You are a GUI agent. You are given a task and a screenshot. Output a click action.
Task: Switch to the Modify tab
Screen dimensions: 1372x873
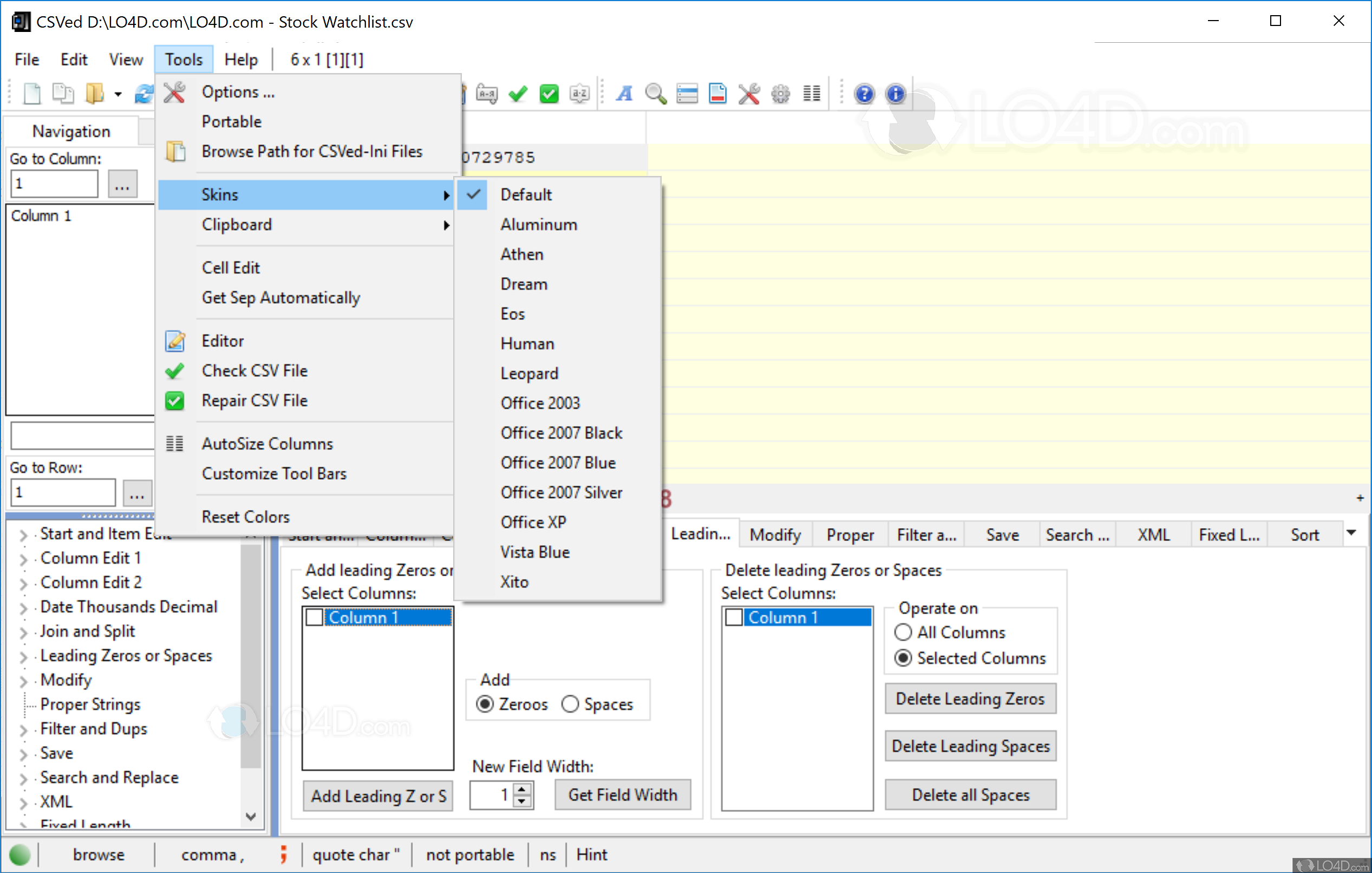[775, 534]
